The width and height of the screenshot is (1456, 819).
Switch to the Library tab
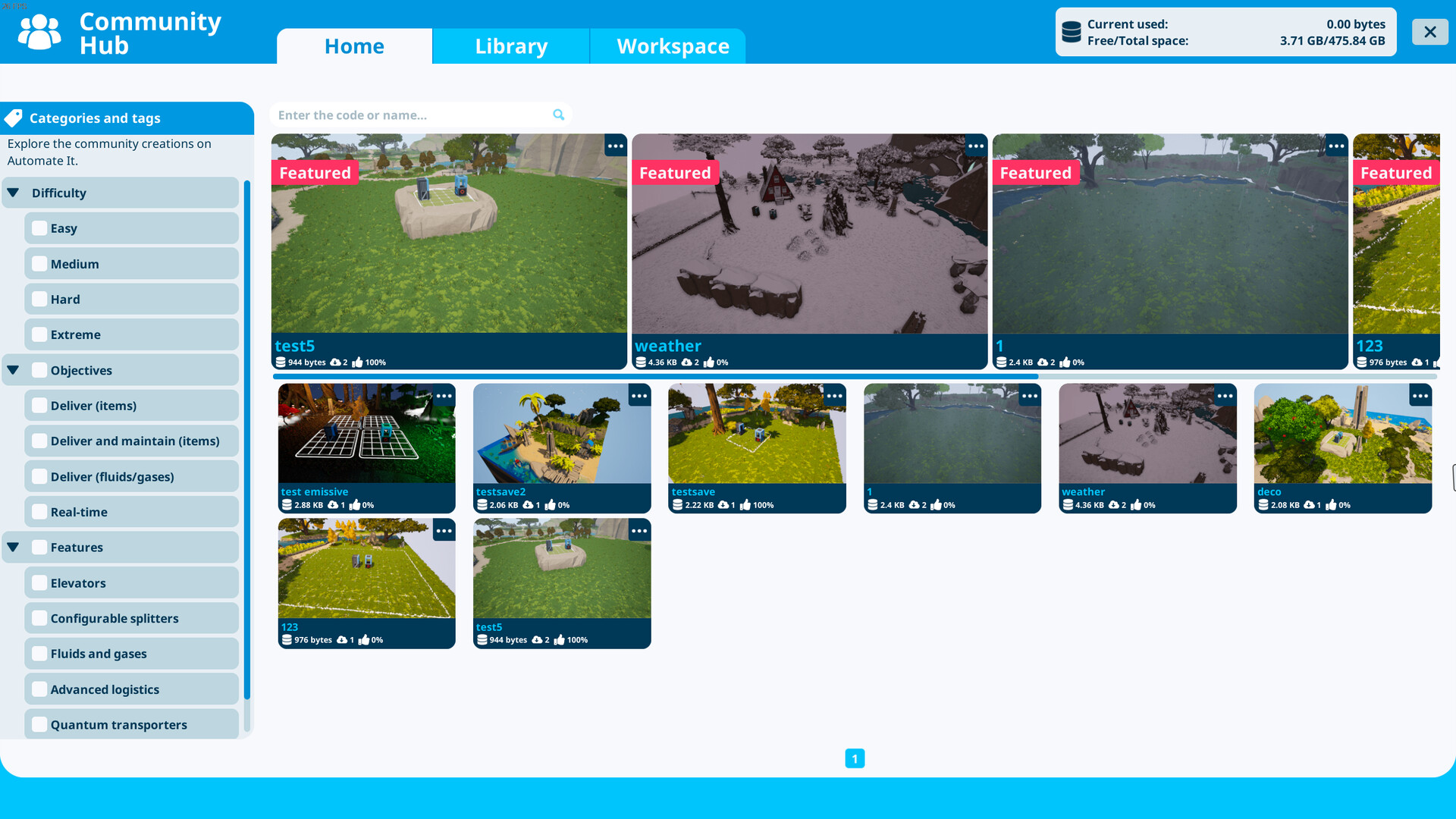[511, 45]
